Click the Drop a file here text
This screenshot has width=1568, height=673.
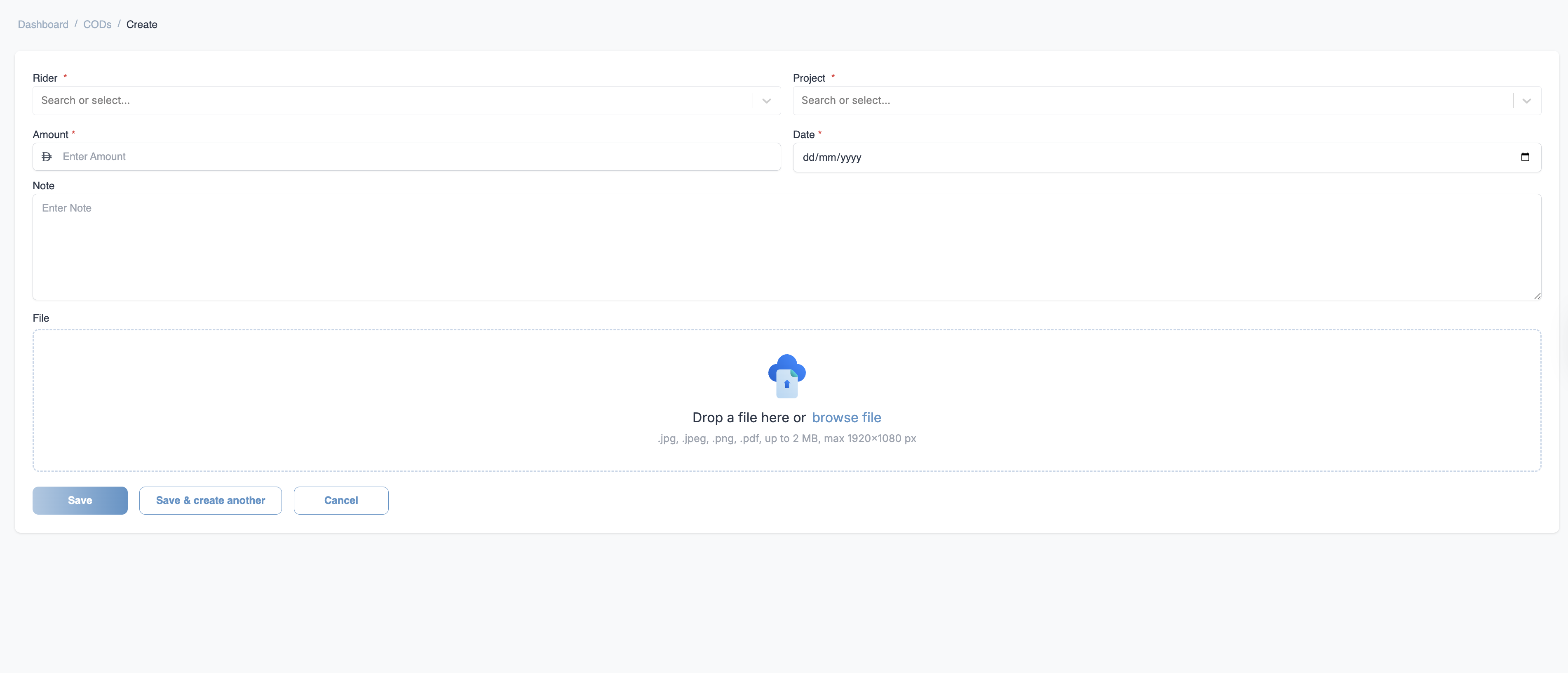749,417
